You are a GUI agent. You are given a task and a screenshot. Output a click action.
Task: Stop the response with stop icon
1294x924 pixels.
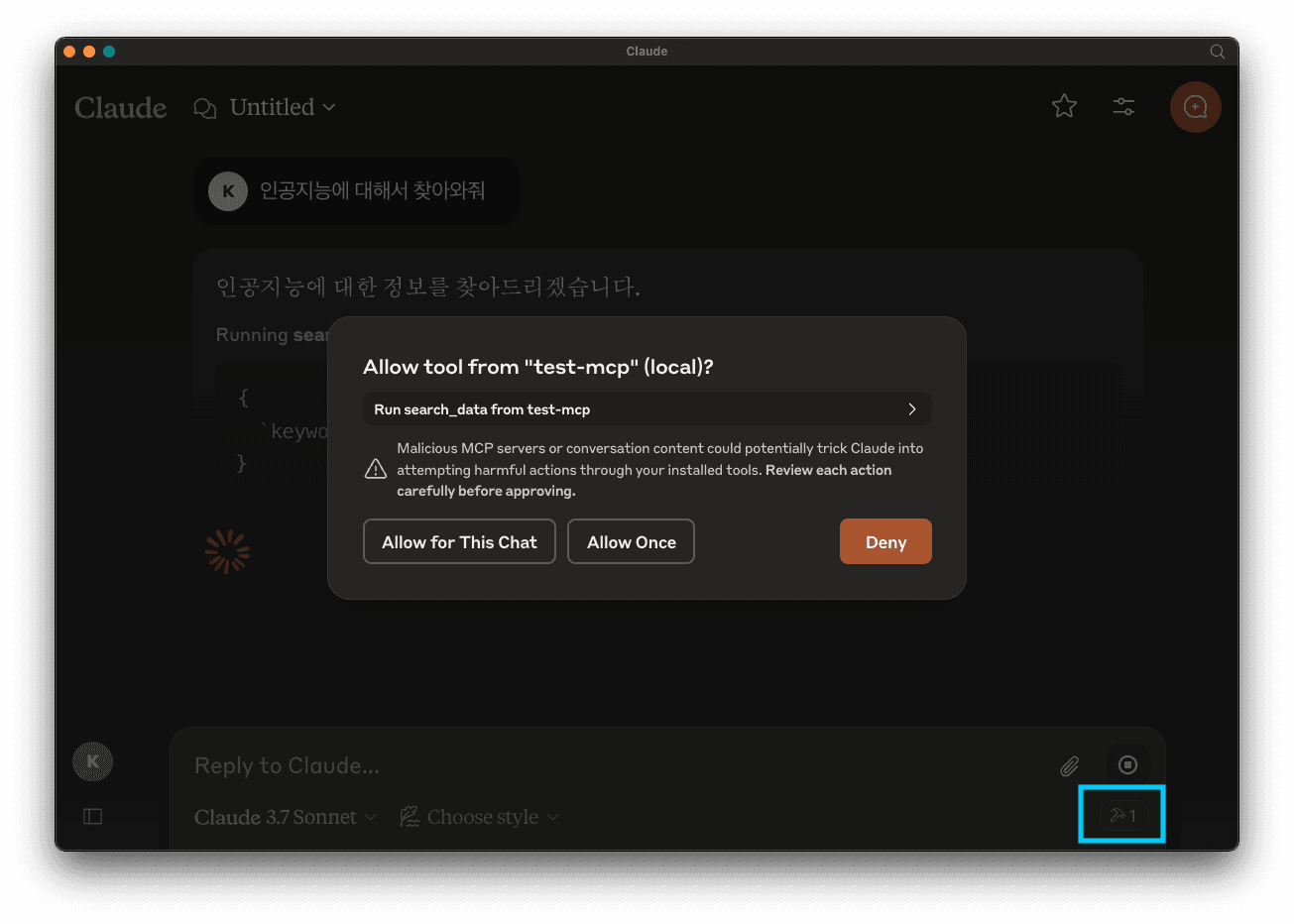(1127, 764)
